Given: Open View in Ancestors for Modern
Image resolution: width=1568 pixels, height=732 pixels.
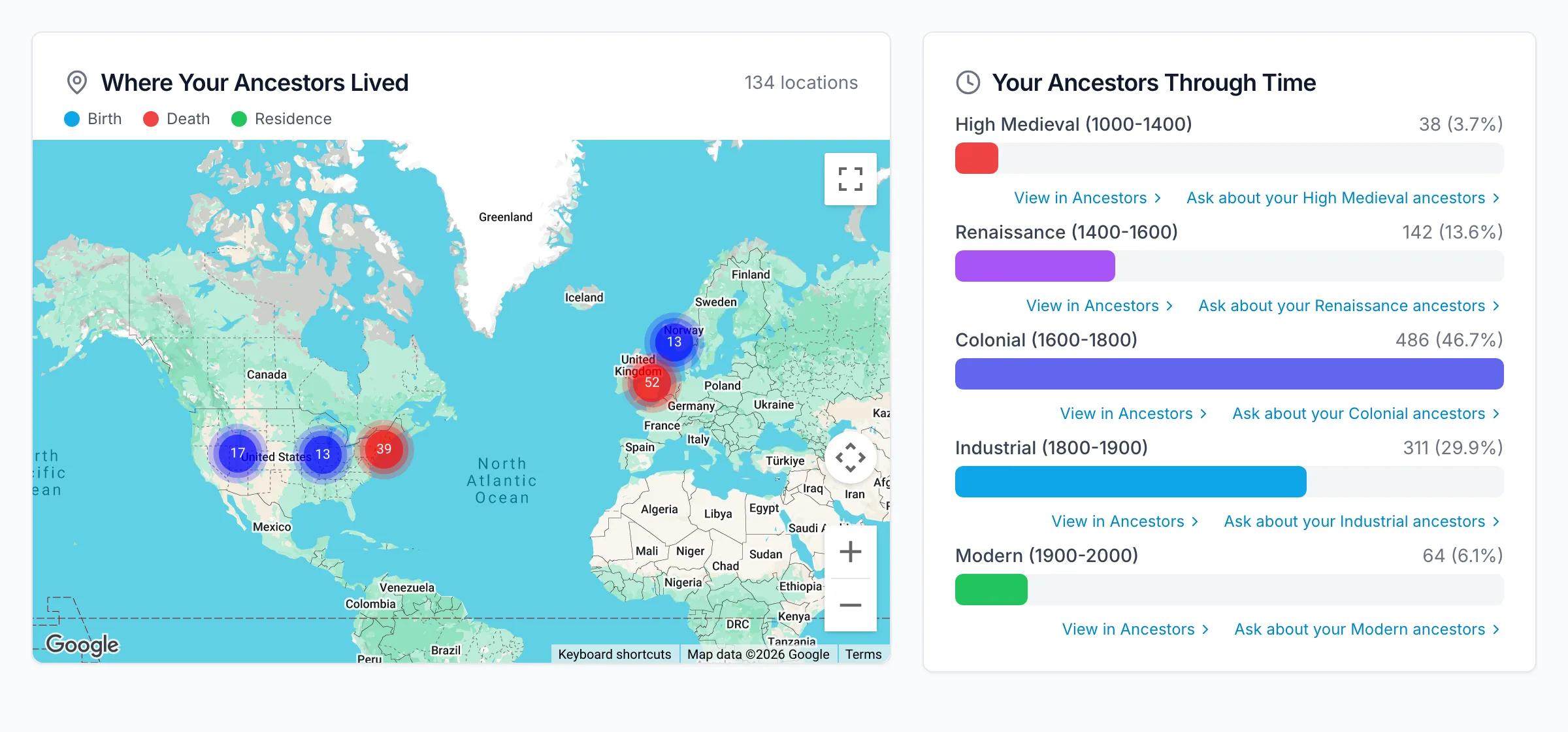Looking at the screenshot, I should (x=1135, y=629).
